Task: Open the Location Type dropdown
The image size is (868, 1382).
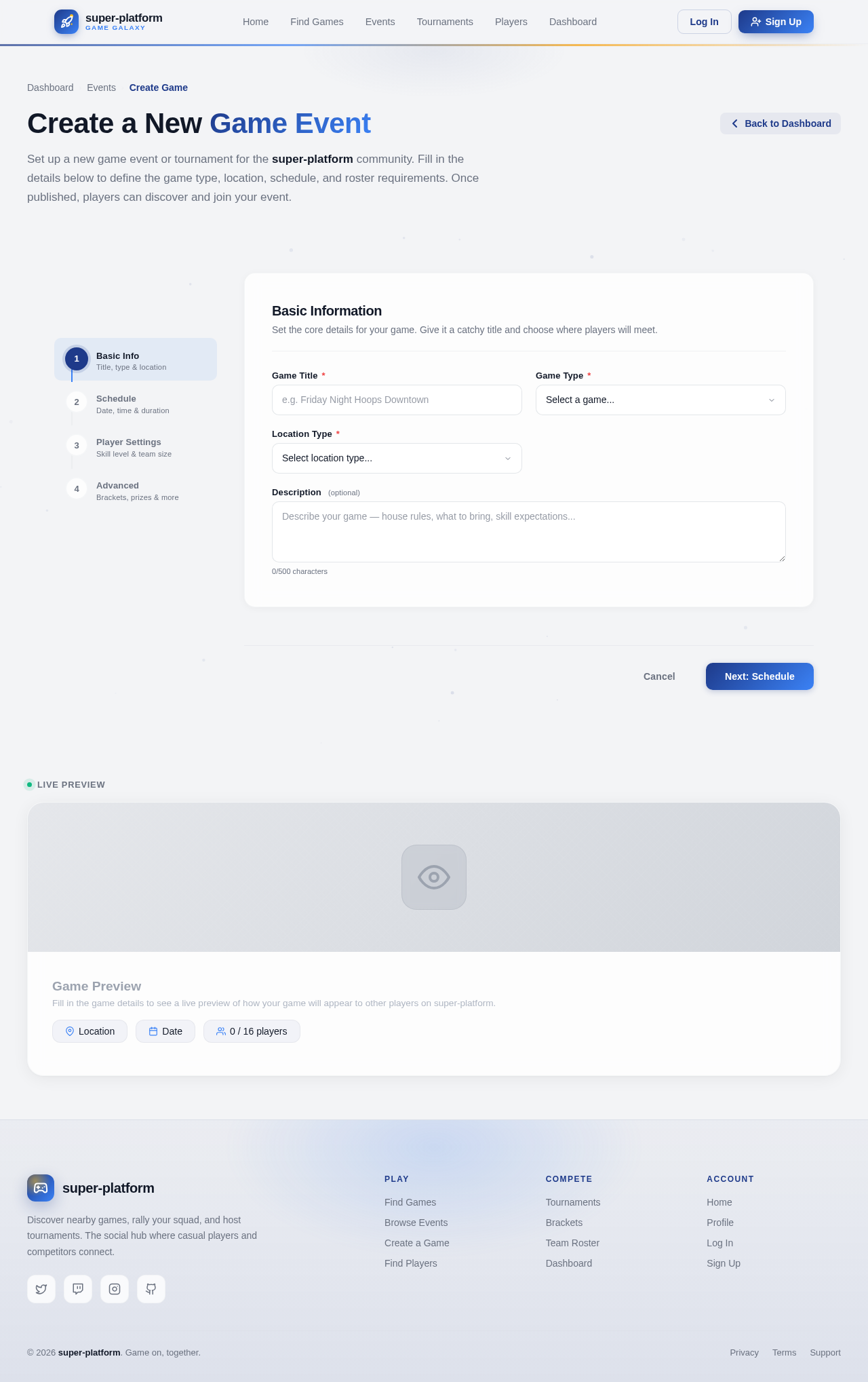Action: [x=397, y=459]
